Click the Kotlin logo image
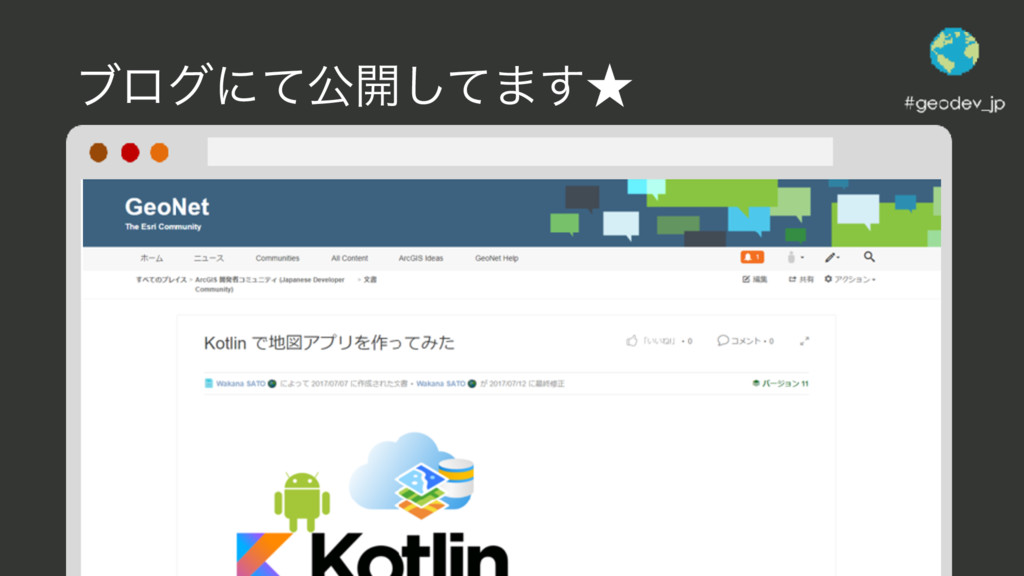Viewport: 1024px width, 576px height. click(x=372, y=554)
